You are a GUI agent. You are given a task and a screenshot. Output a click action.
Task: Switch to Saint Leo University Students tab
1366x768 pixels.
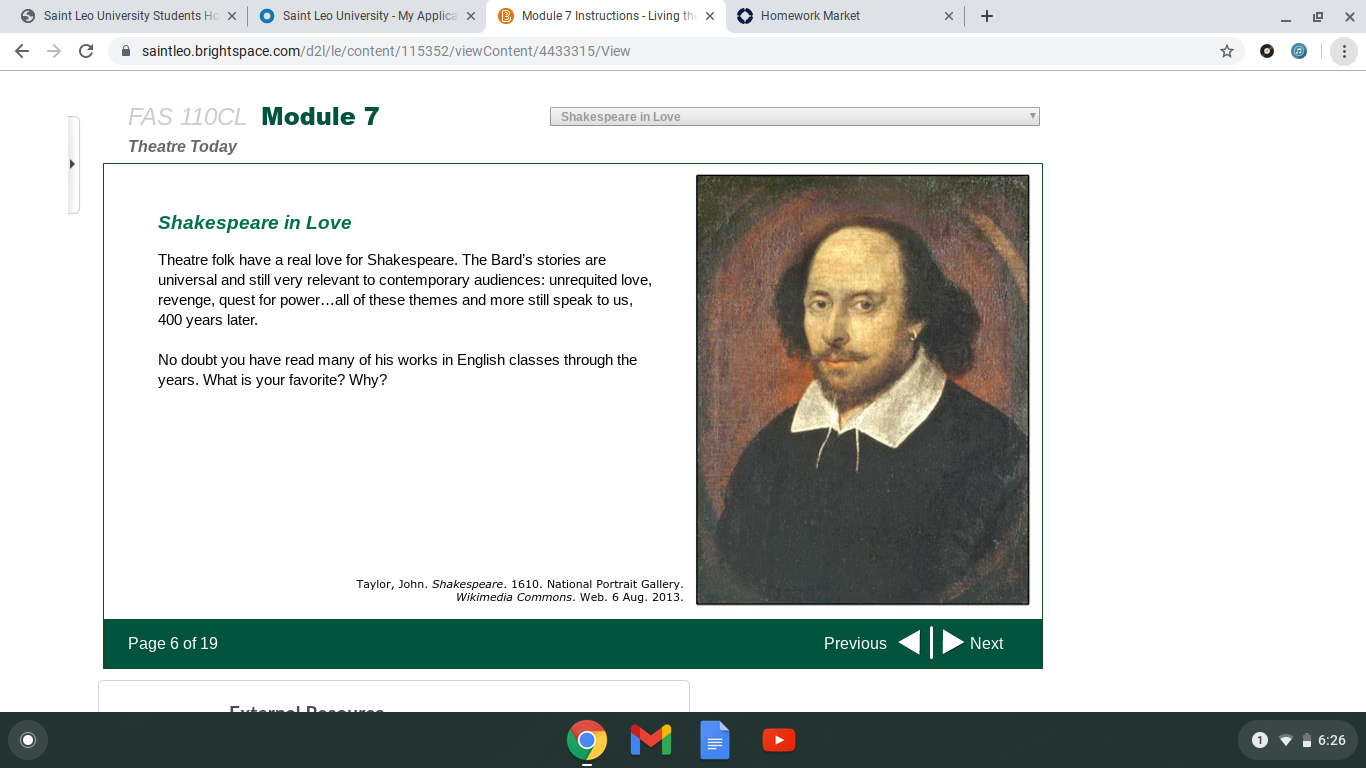[x=128, y=16]
